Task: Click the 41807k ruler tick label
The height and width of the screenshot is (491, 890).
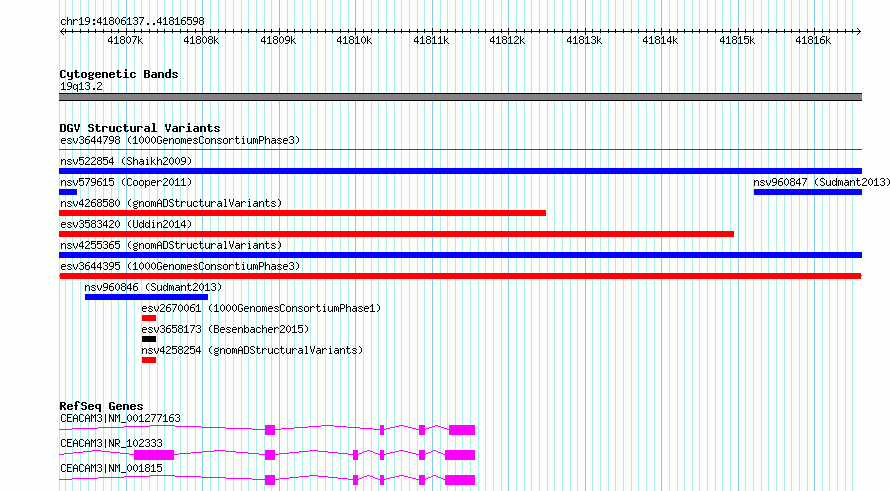Action: pyautogui.click(x=125, y=40)
